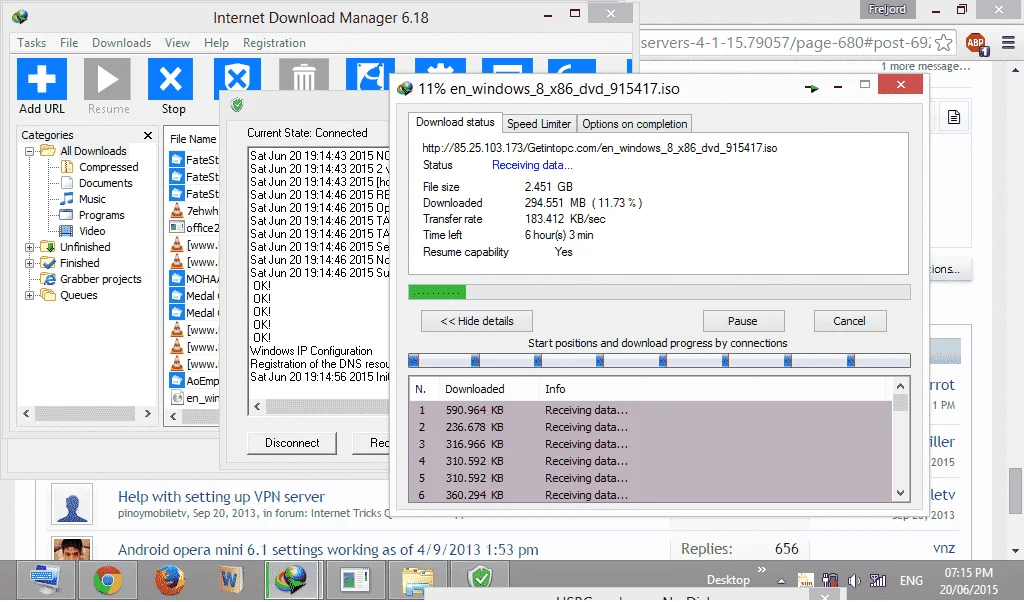Open the View menu
Screen dimensions: 1026x602
click(x=177, y=43)
